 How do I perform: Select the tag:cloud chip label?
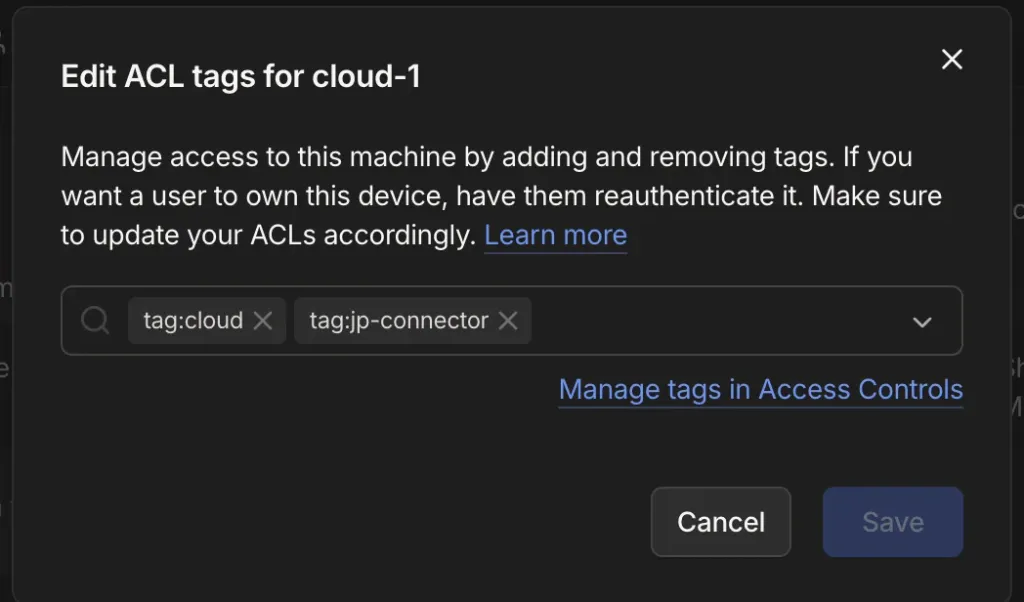(193, 321)
